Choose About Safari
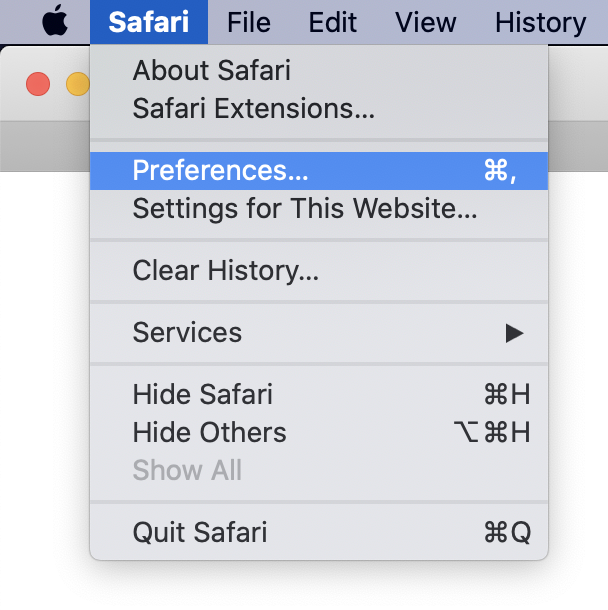Screen dimensions: 608x610 (x=211, y=71)
